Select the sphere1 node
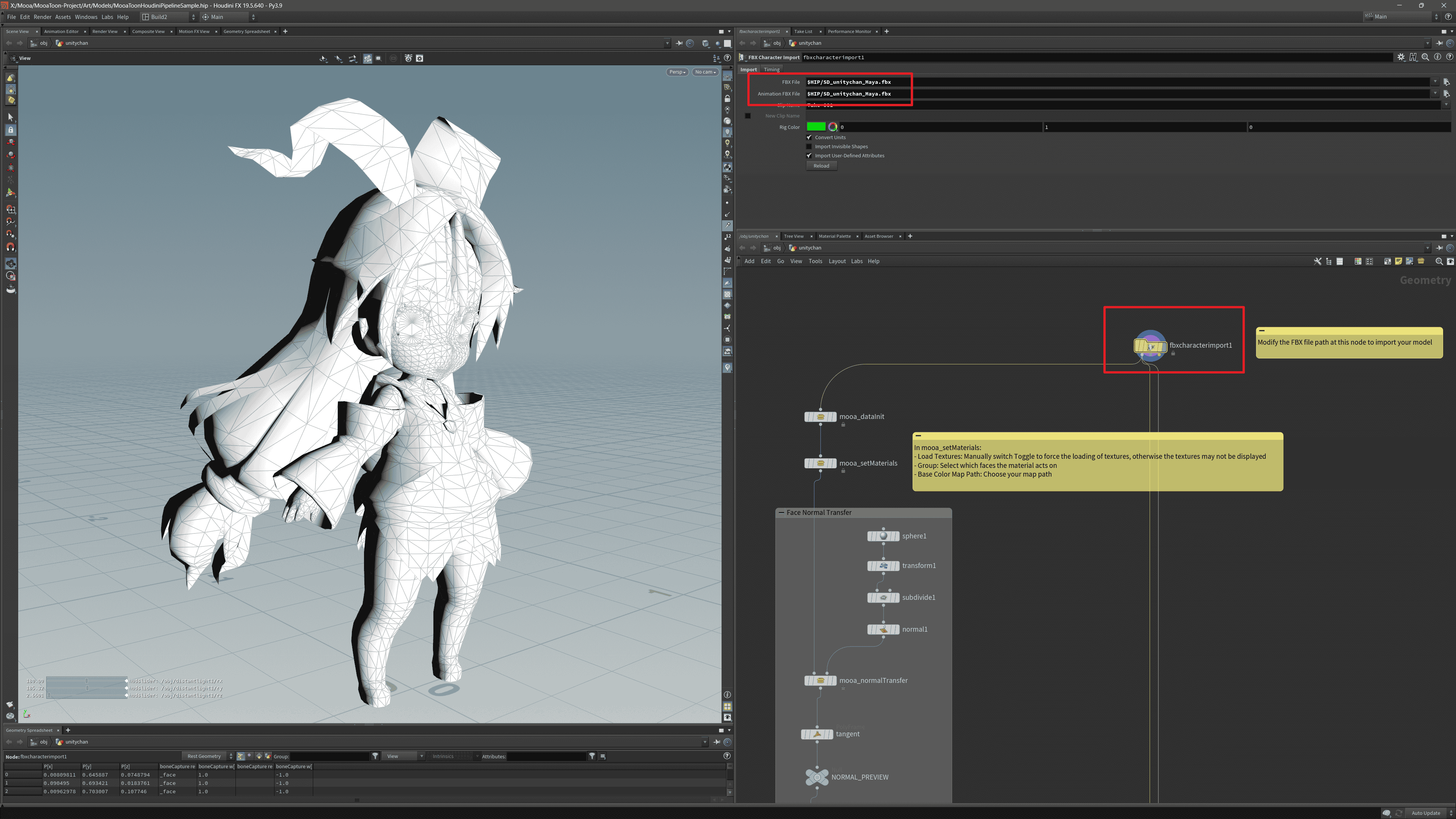The width and height of the screenshot is (1456, 819). point(883,536)
